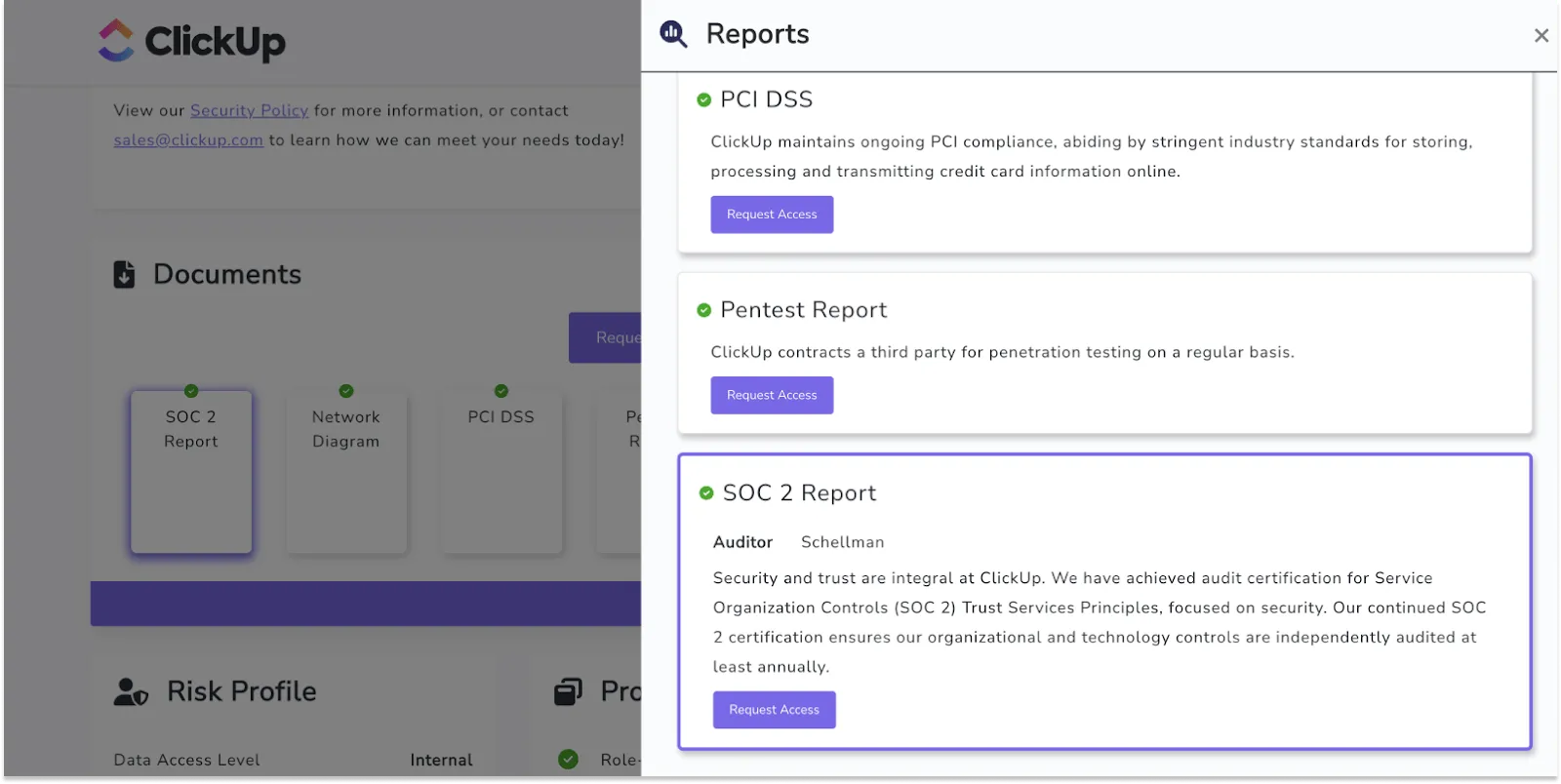Click the ClickUp logo icon
Screen dimensions: 1561x784
pyautogui.click(x=116, y=41)
